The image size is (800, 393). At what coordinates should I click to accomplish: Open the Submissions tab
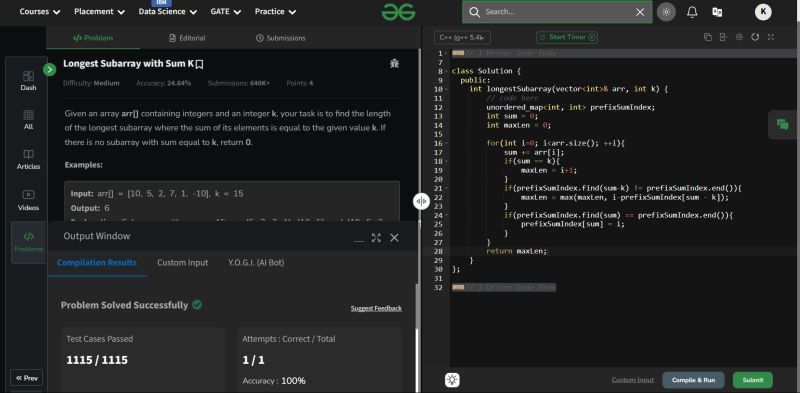click(280, 38)
